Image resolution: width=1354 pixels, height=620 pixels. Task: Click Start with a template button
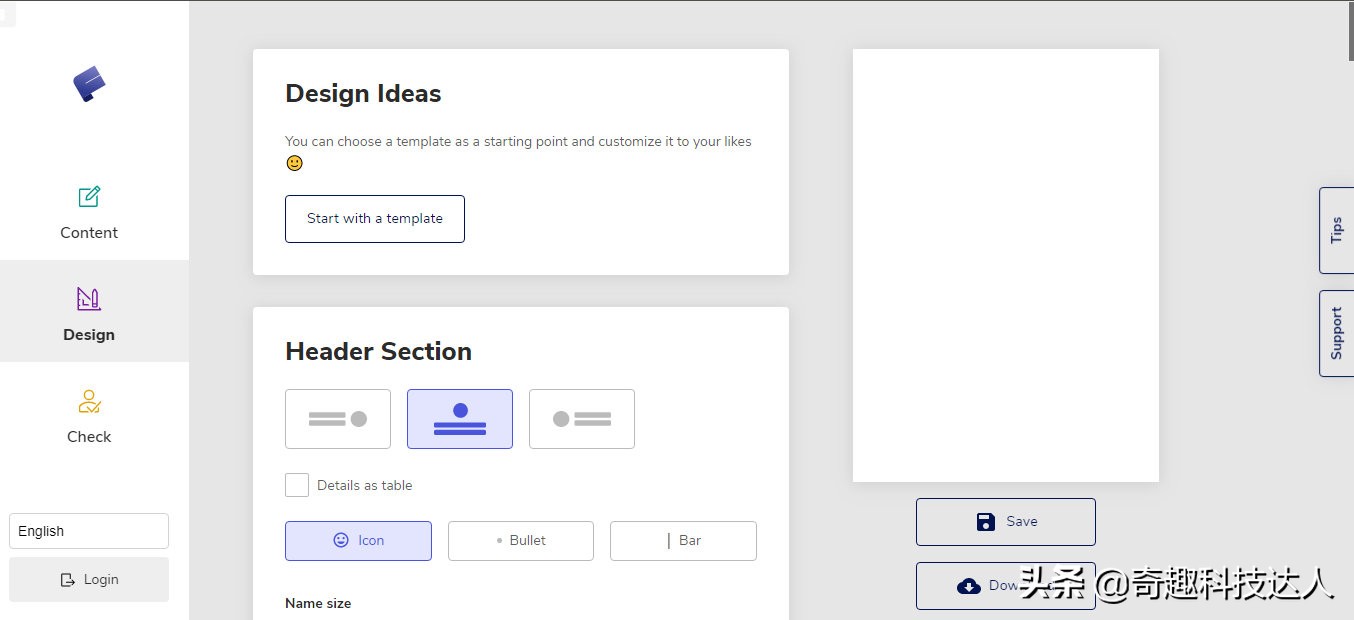[375, 219]
